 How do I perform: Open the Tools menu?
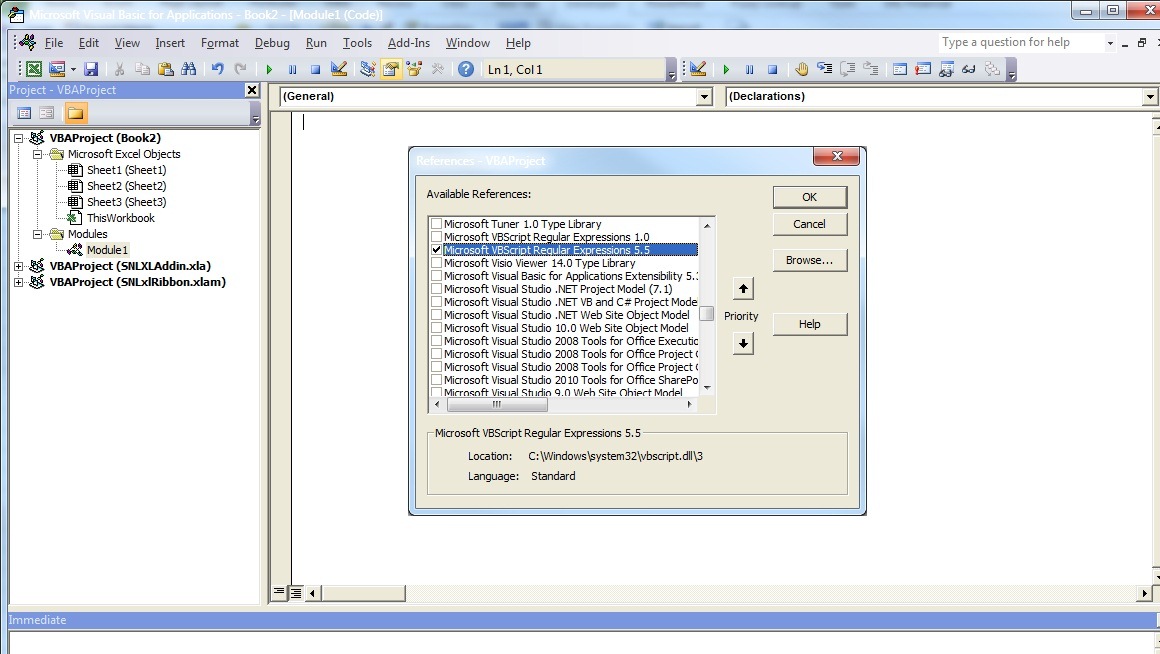[357, 43]
